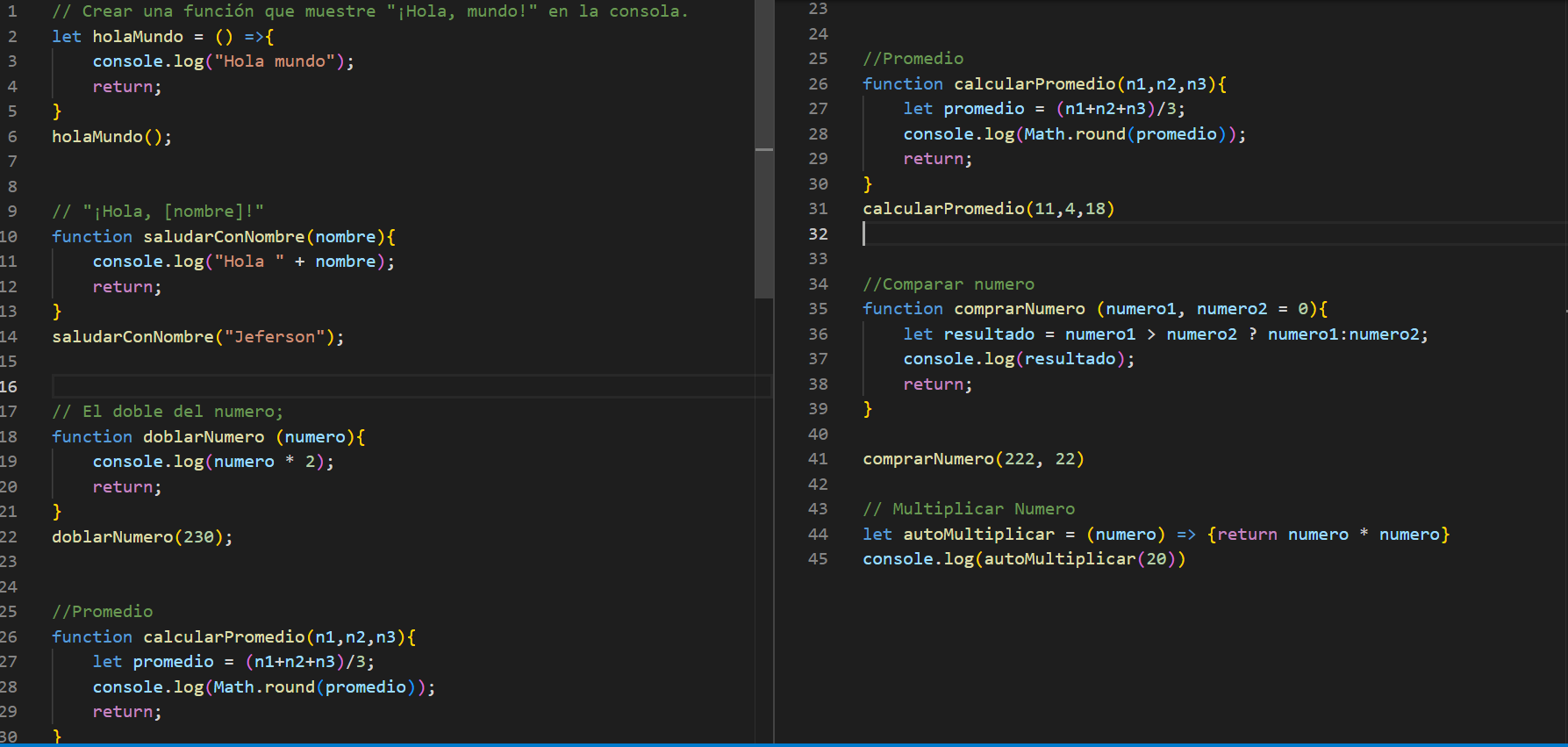Click the calcularPromedio(11,4,18) call
The height and width of the screenshot is (747, 1568).
(x=989, y=209)
